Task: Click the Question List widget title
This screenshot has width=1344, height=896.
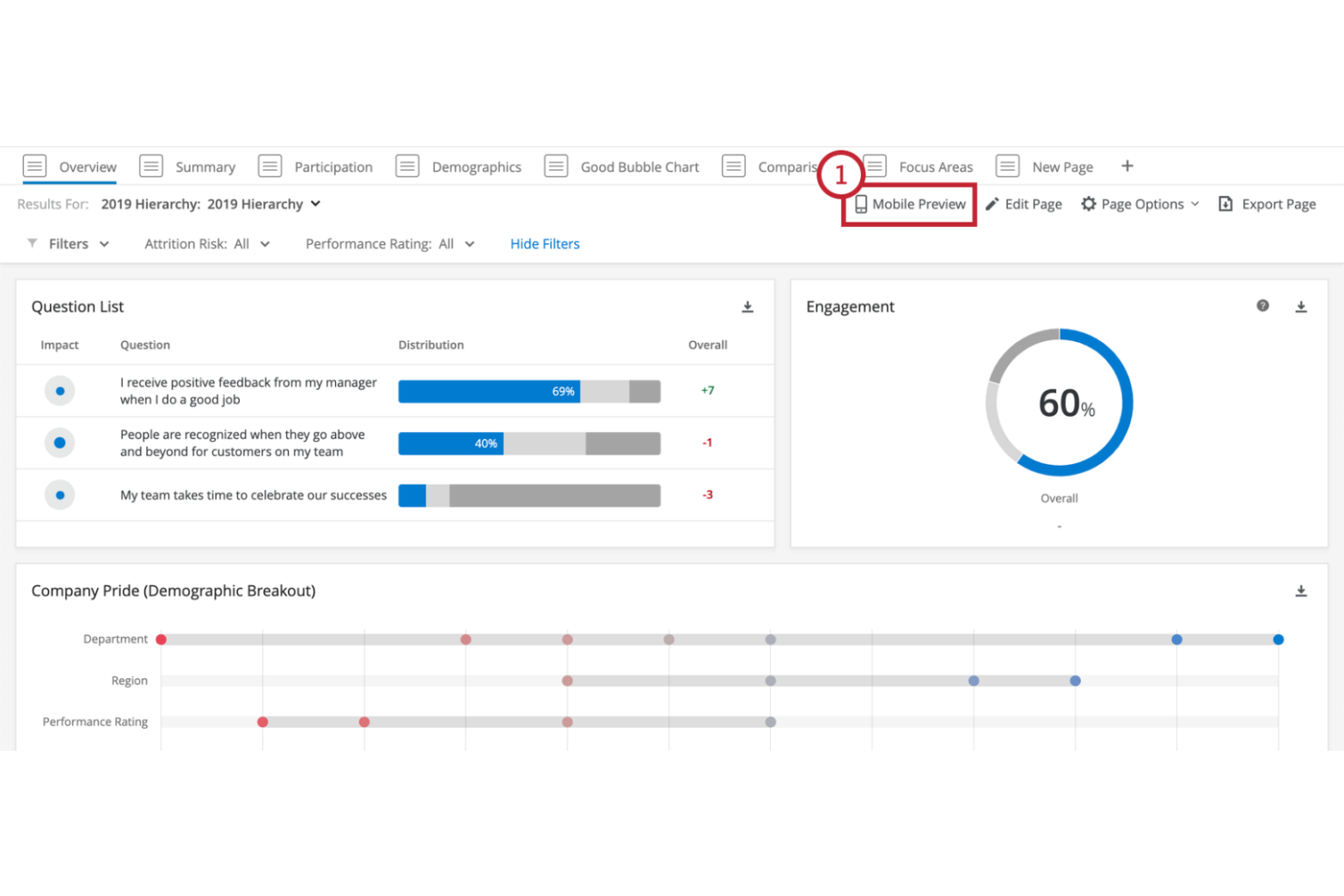Action: 78,307
